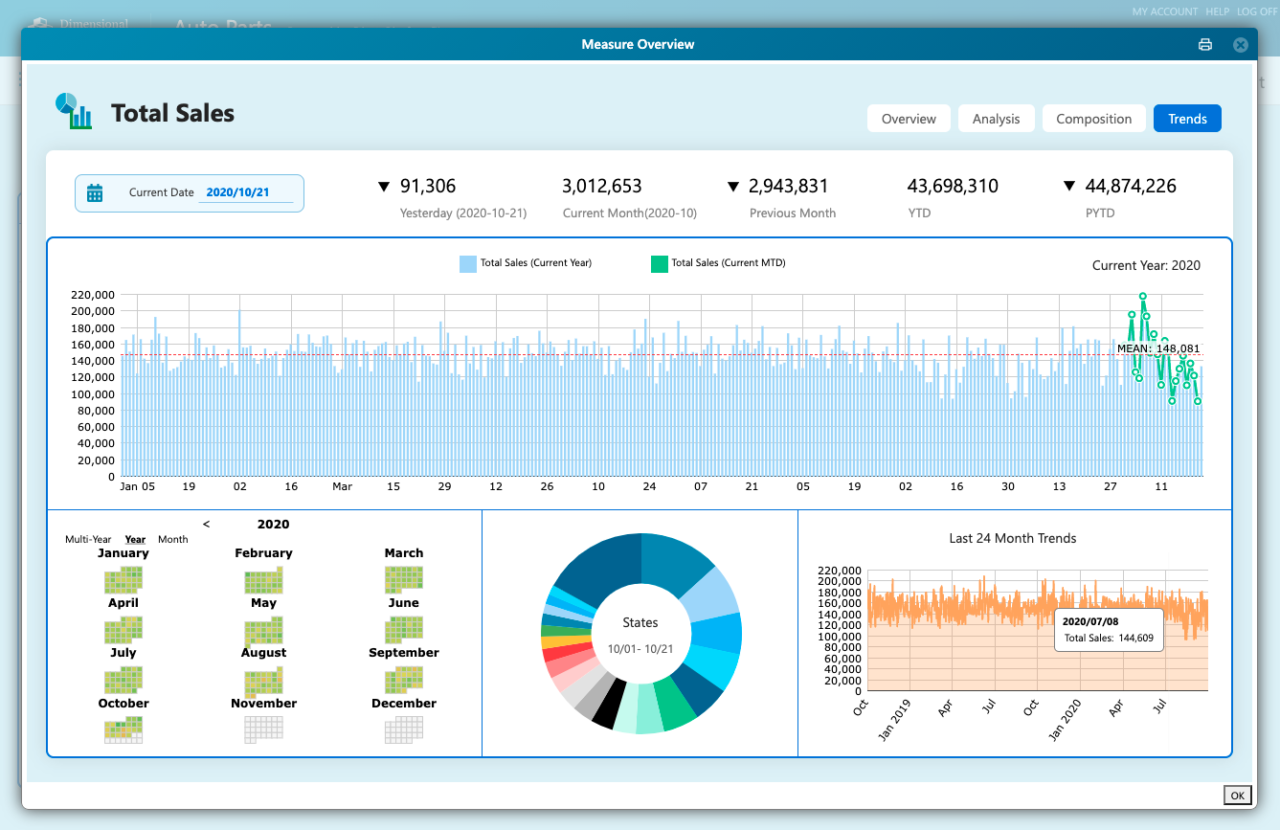Click the calendar icon beside Current Date
Screen dimensions: 1280x830
95,192
